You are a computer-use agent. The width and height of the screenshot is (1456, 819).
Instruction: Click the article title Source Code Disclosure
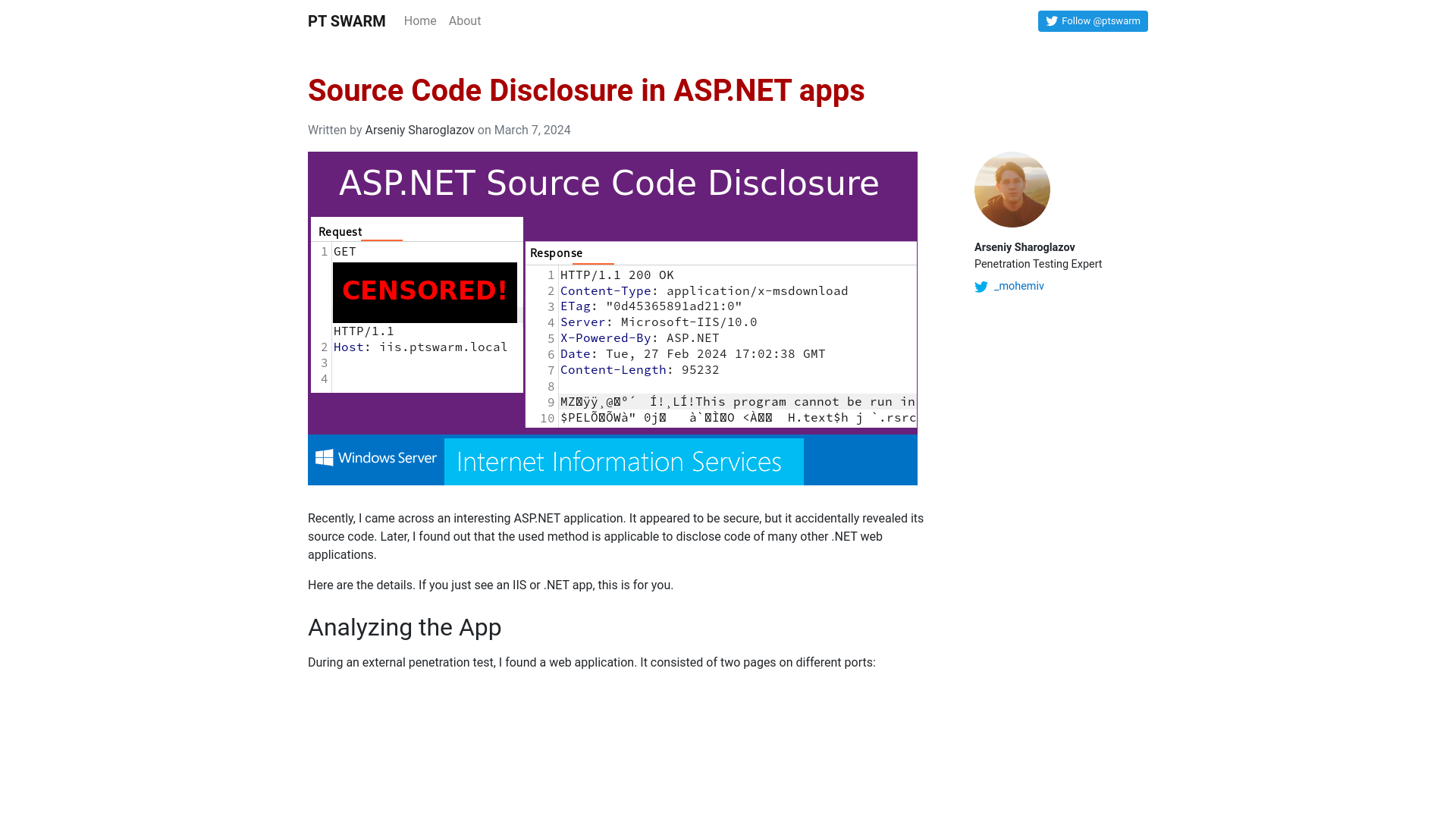point(586,90)
